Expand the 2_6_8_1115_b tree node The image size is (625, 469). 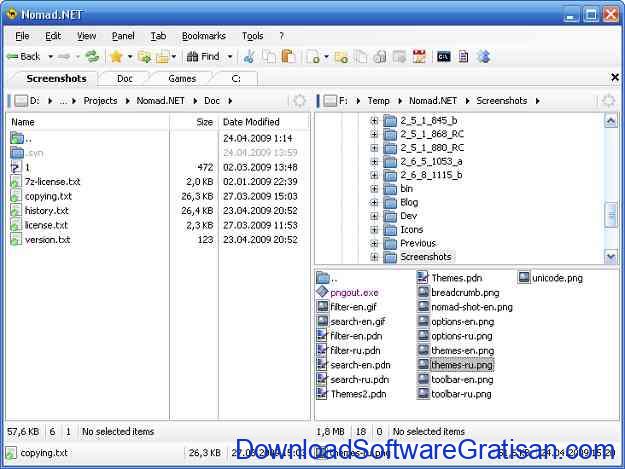coord(374,175)
